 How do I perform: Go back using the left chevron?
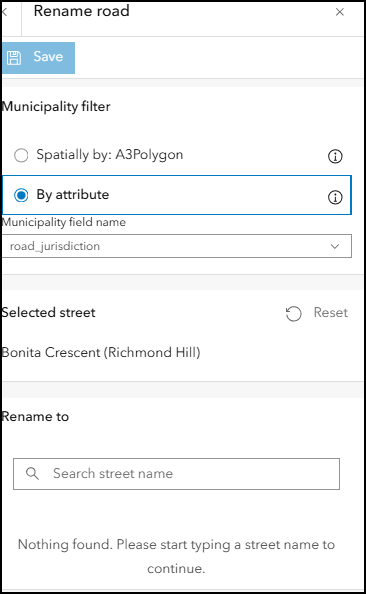(x=5, y=12)
